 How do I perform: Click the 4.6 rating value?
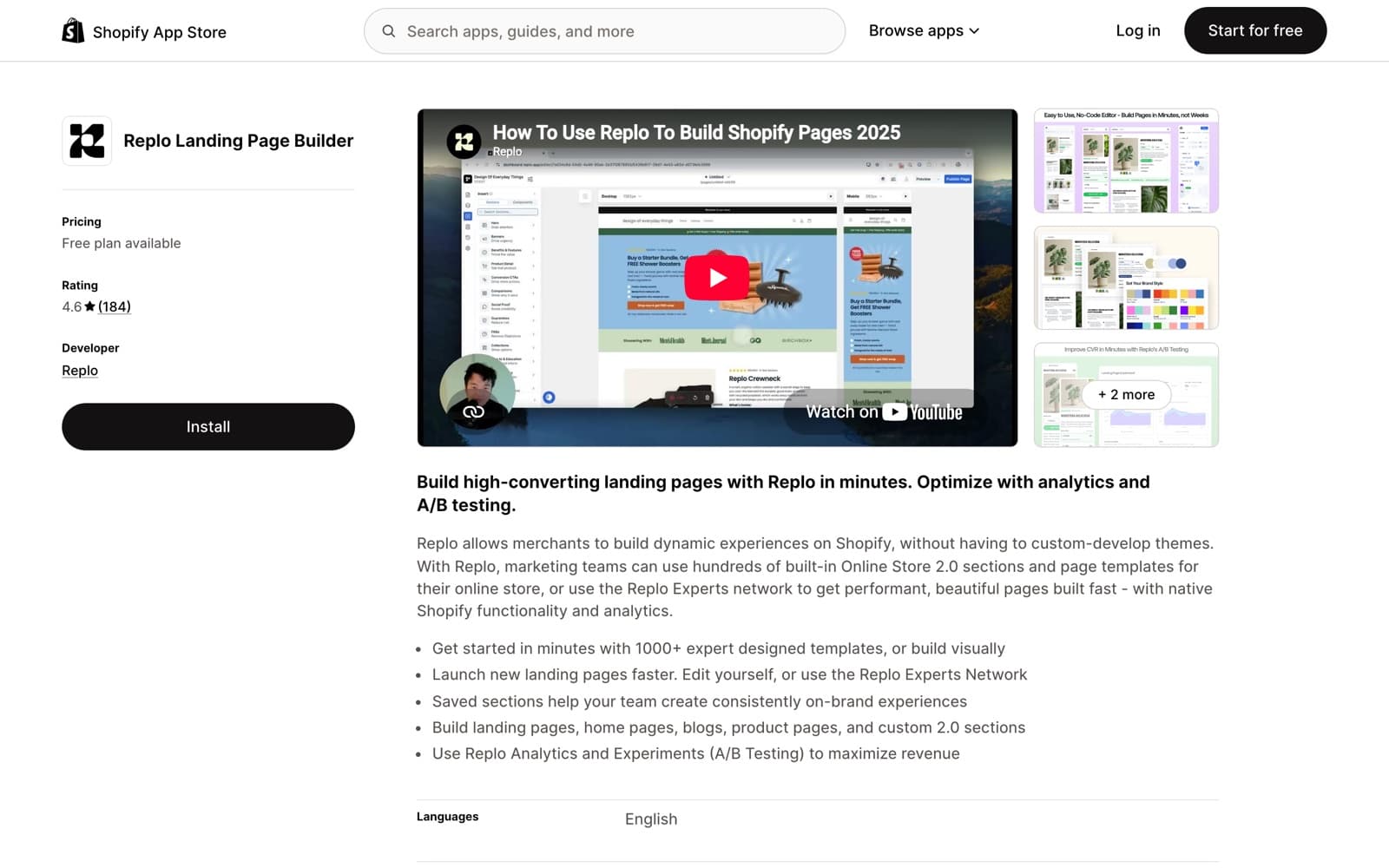71,306
